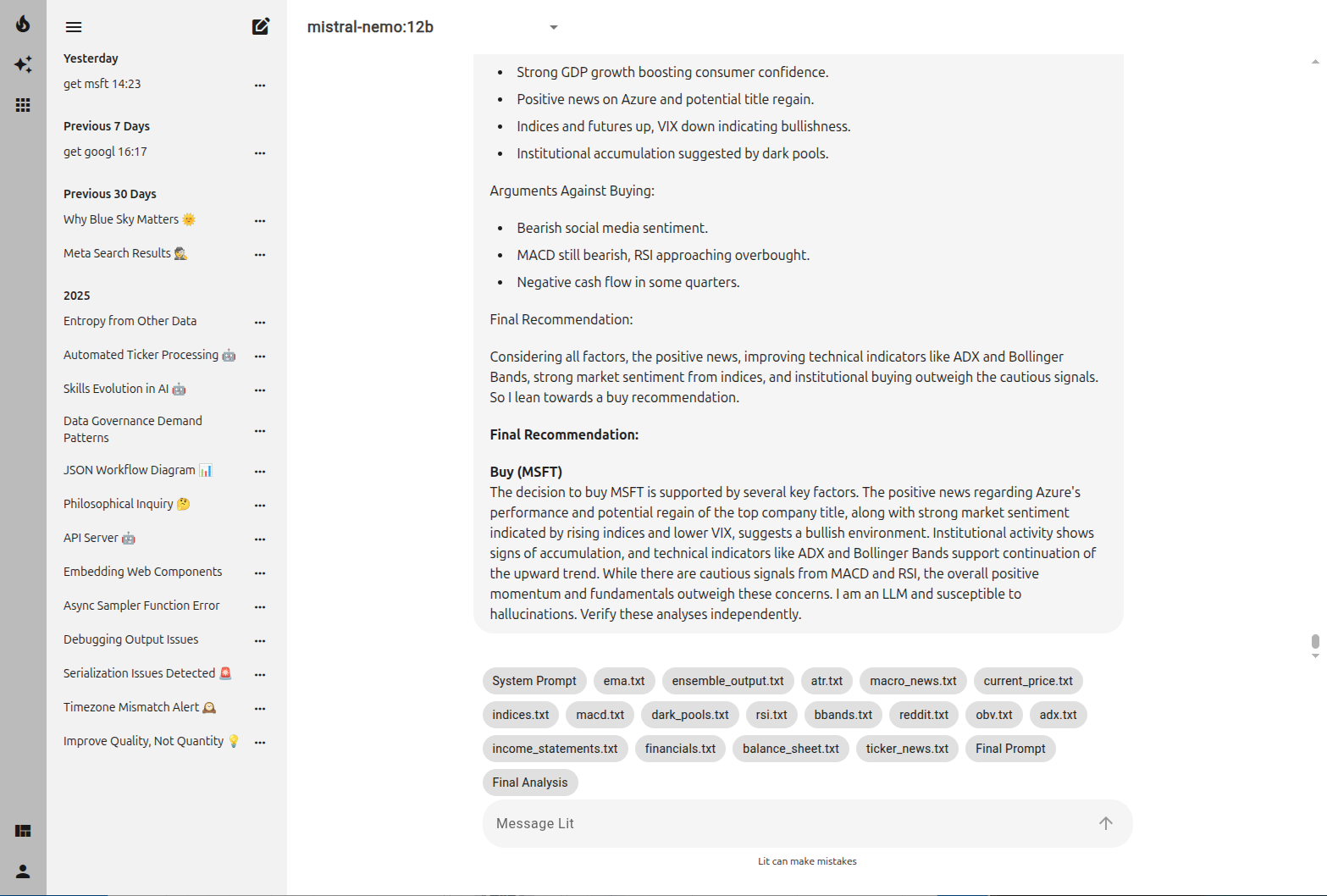Image resolution: width=1327 pixels, height=896 pixels.
Task: Open the 'get googl 16:17' conversation
Action: click(x=105, y=152)
